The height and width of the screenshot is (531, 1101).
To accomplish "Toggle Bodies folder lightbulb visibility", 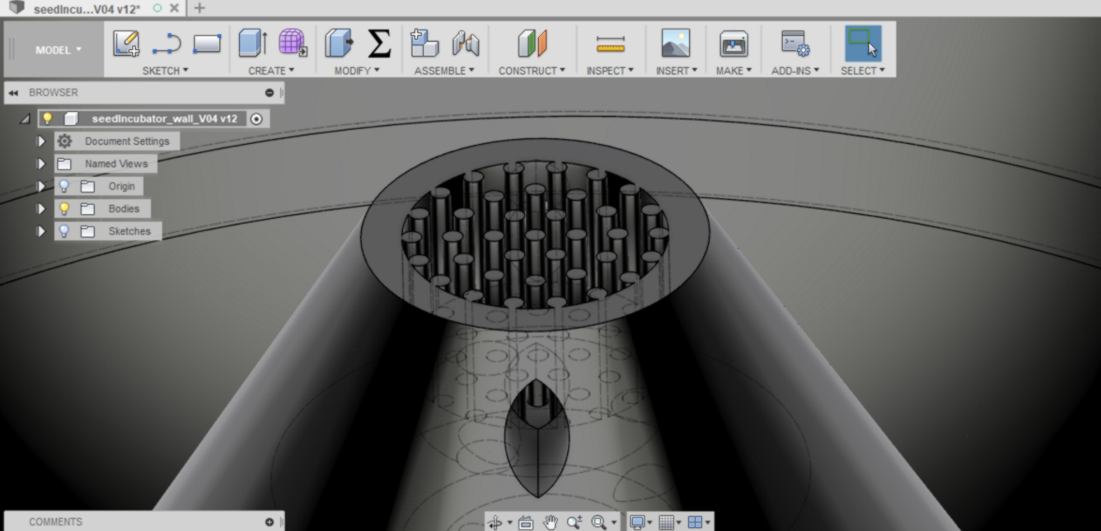I will [x=64, y=209].
